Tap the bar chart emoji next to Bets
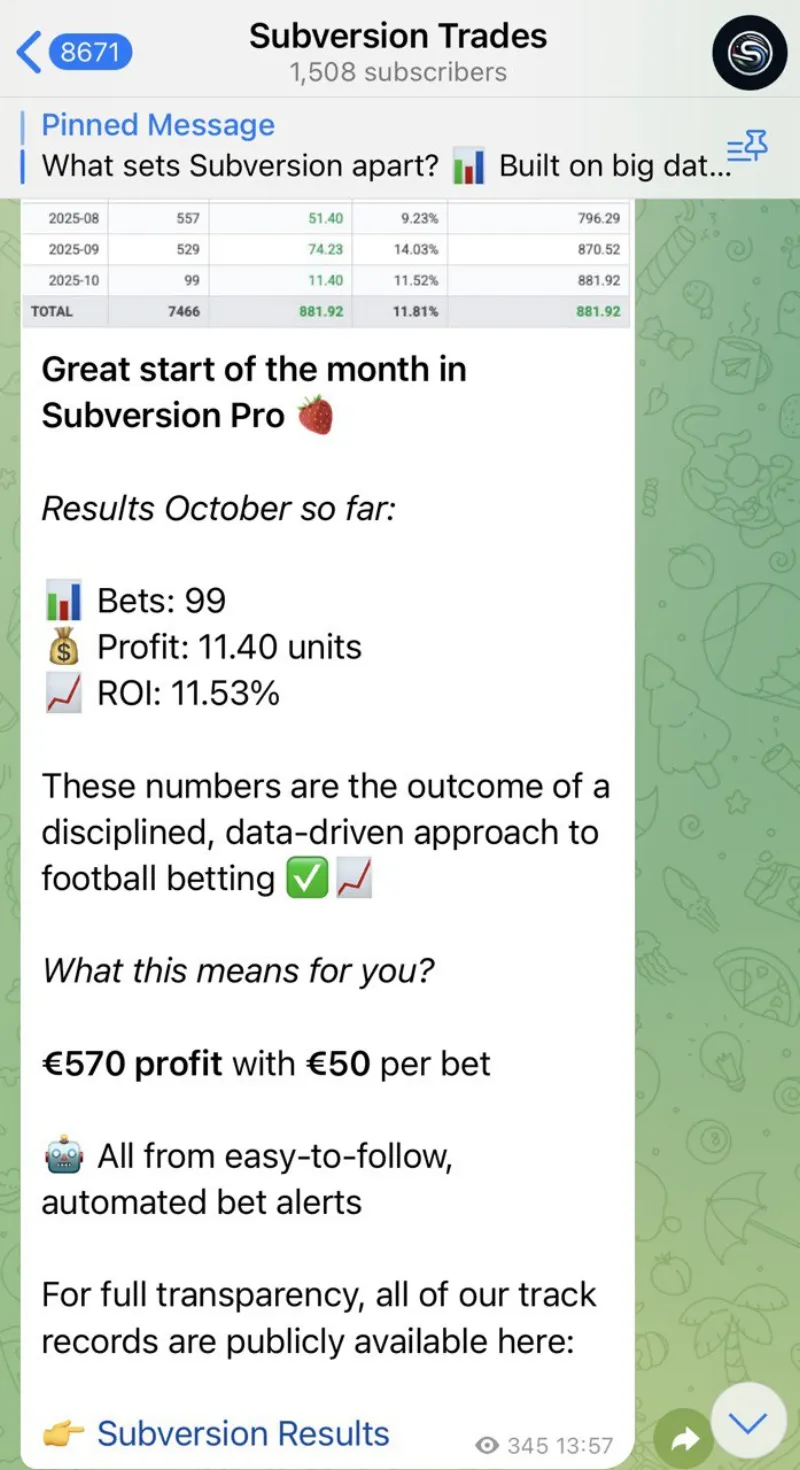This screenshot has height=1470, width=800. [x=62, y=600]
